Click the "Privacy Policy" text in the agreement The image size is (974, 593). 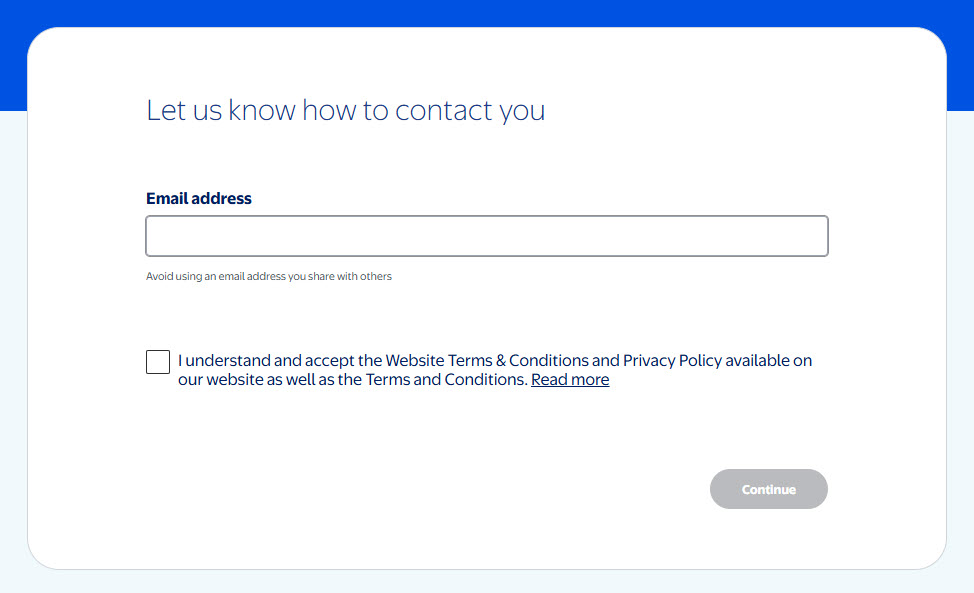[x=672, y=360]
